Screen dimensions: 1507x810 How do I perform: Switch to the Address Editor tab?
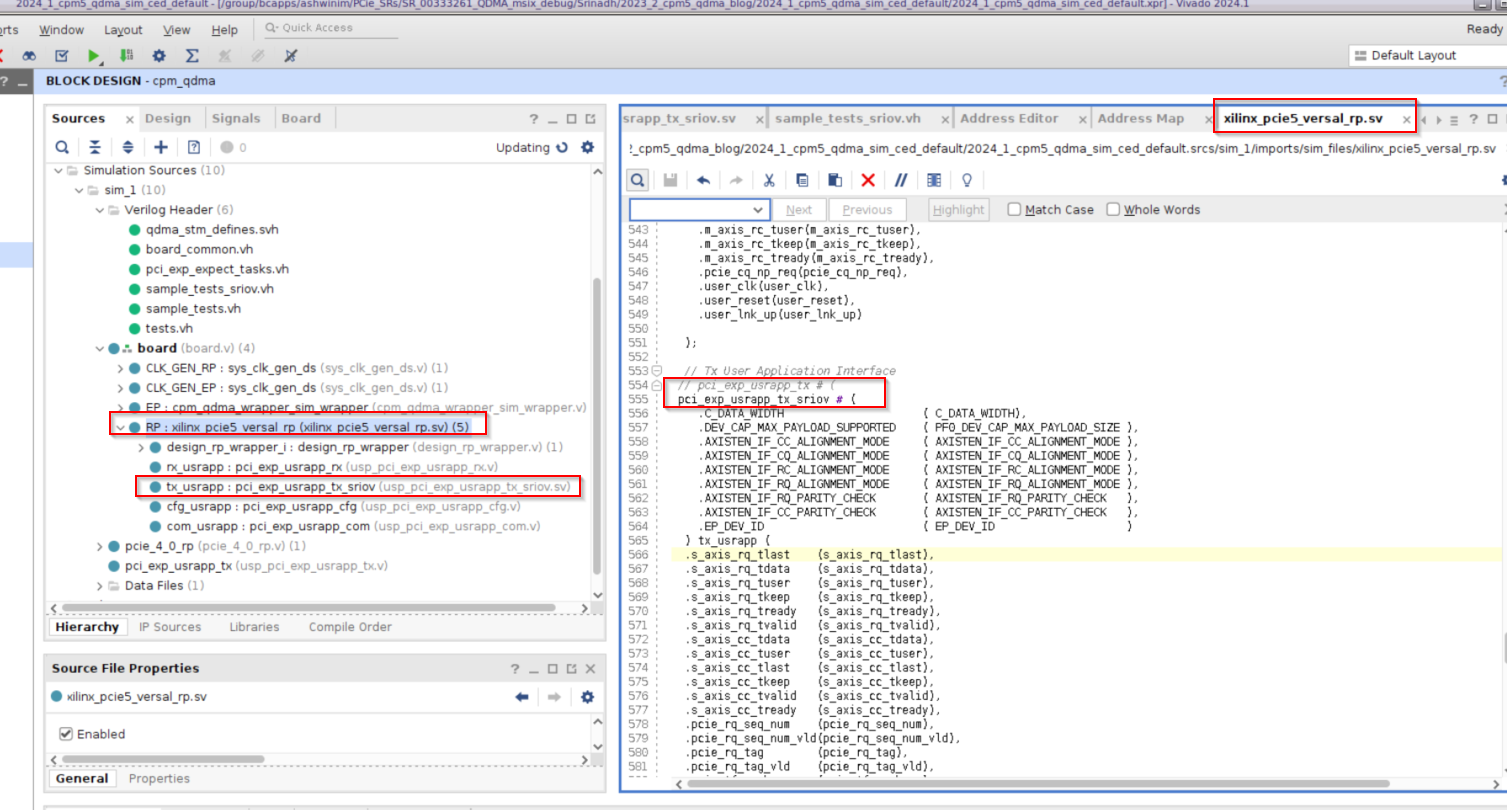pyautogui.click(x=1008, y=118)
